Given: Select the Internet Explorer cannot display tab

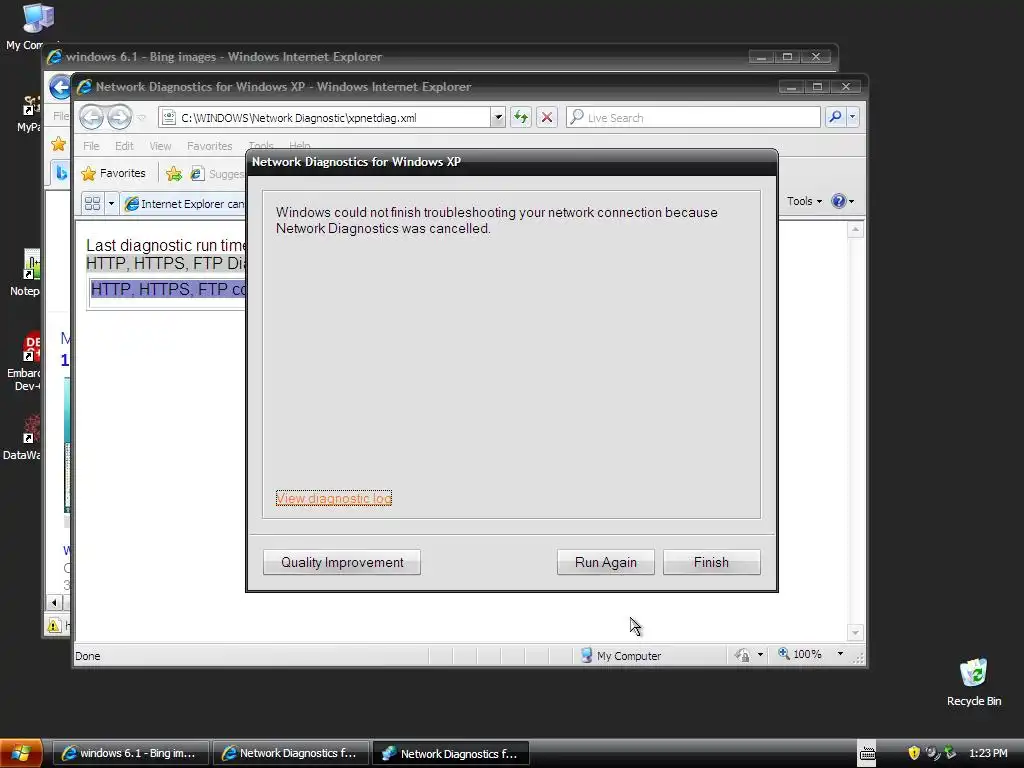Looking at the screenshot, I should coord(184,204).
